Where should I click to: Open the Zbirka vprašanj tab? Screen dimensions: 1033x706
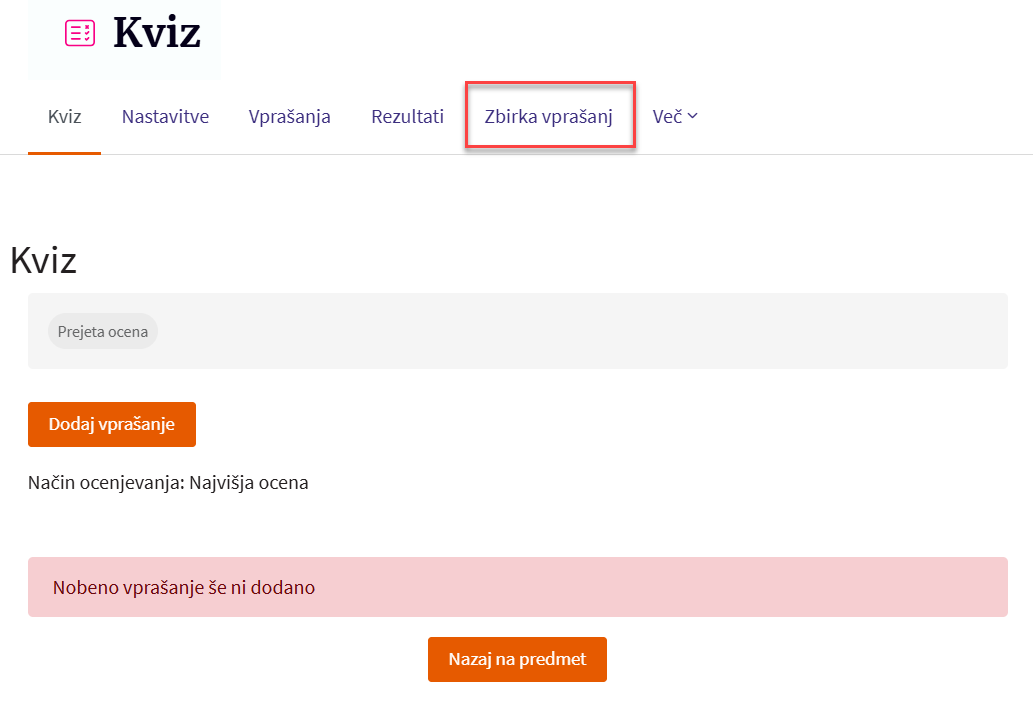pyautogui.click(x=548, y=116)
